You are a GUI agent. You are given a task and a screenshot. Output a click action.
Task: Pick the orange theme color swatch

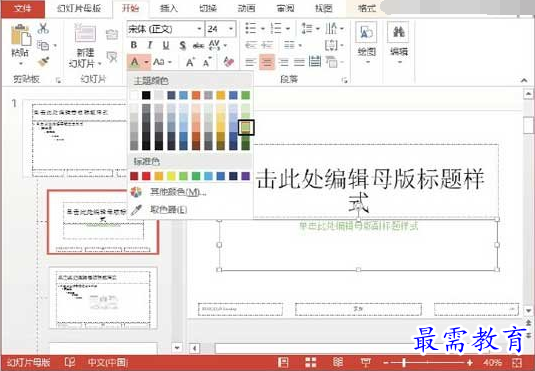click(x=196, y=95)
